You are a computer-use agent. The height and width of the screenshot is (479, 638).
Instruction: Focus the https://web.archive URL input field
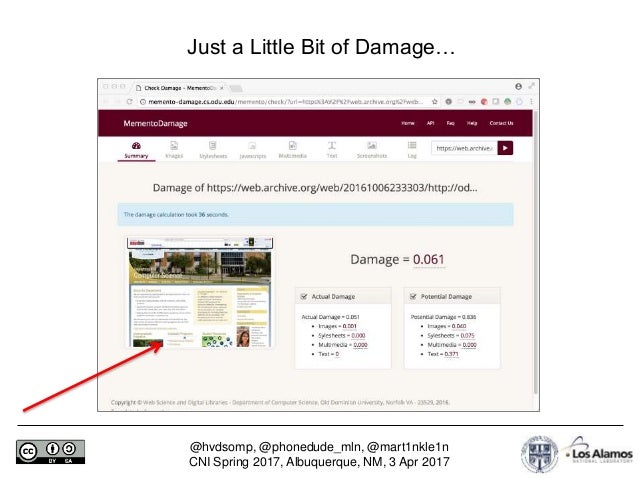464,148
